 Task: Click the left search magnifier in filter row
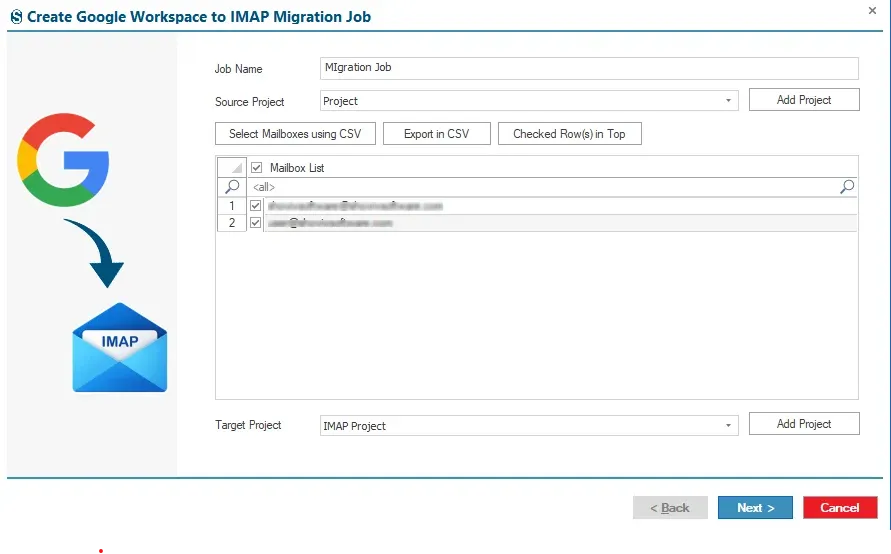pyautogui.click(x=232, y=186)
